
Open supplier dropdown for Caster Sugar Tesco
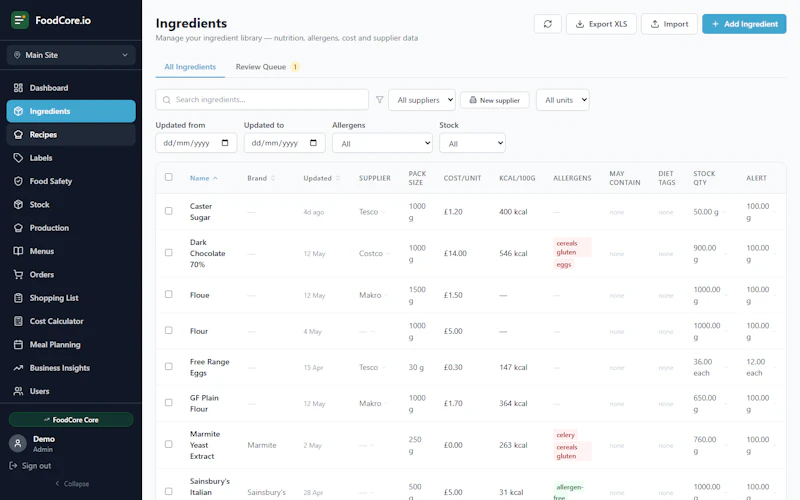(372, 212)
